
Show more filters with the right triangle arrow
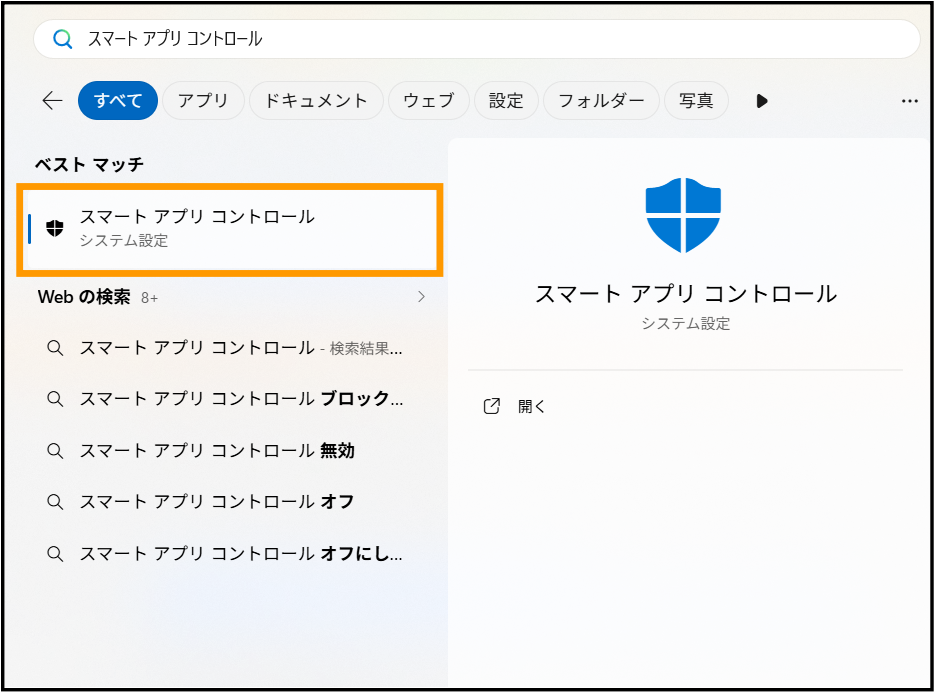tap(761, 101)
